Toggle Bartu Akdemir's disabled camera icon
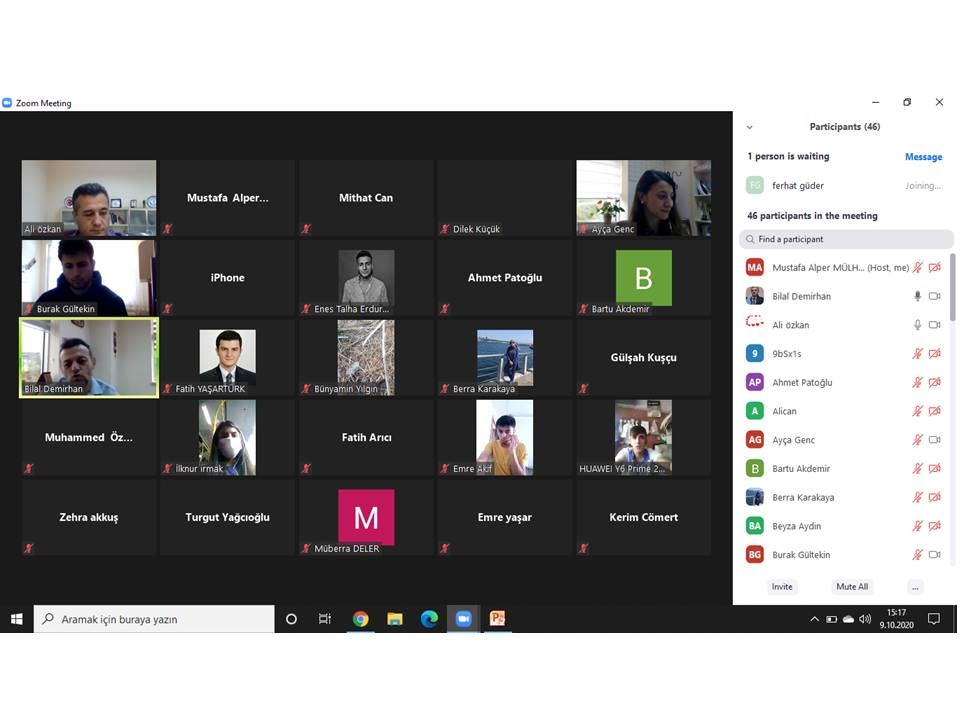The height and width of the screenshot is (720, 960). tap(935, 469)
